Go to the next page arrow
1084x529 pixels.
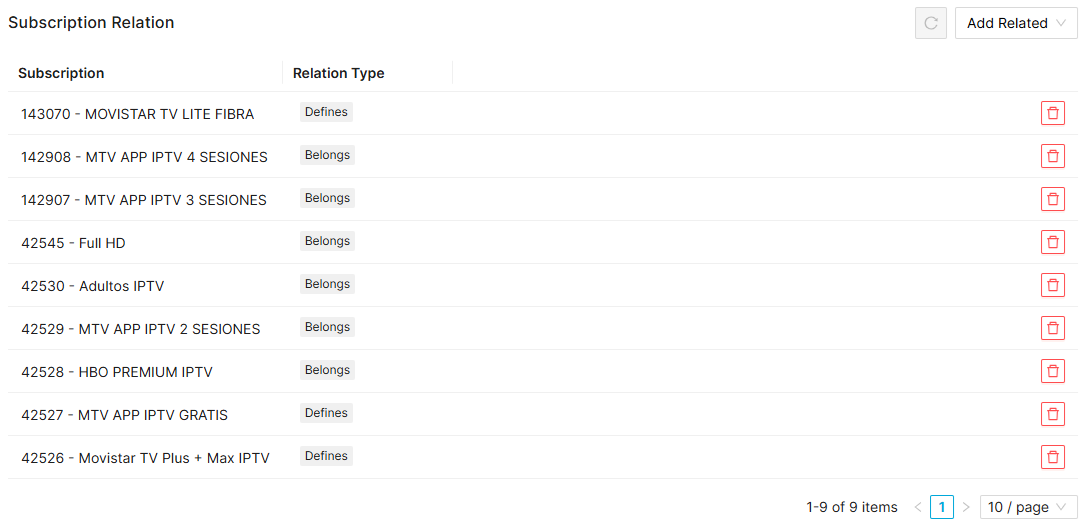pos(966,507)
